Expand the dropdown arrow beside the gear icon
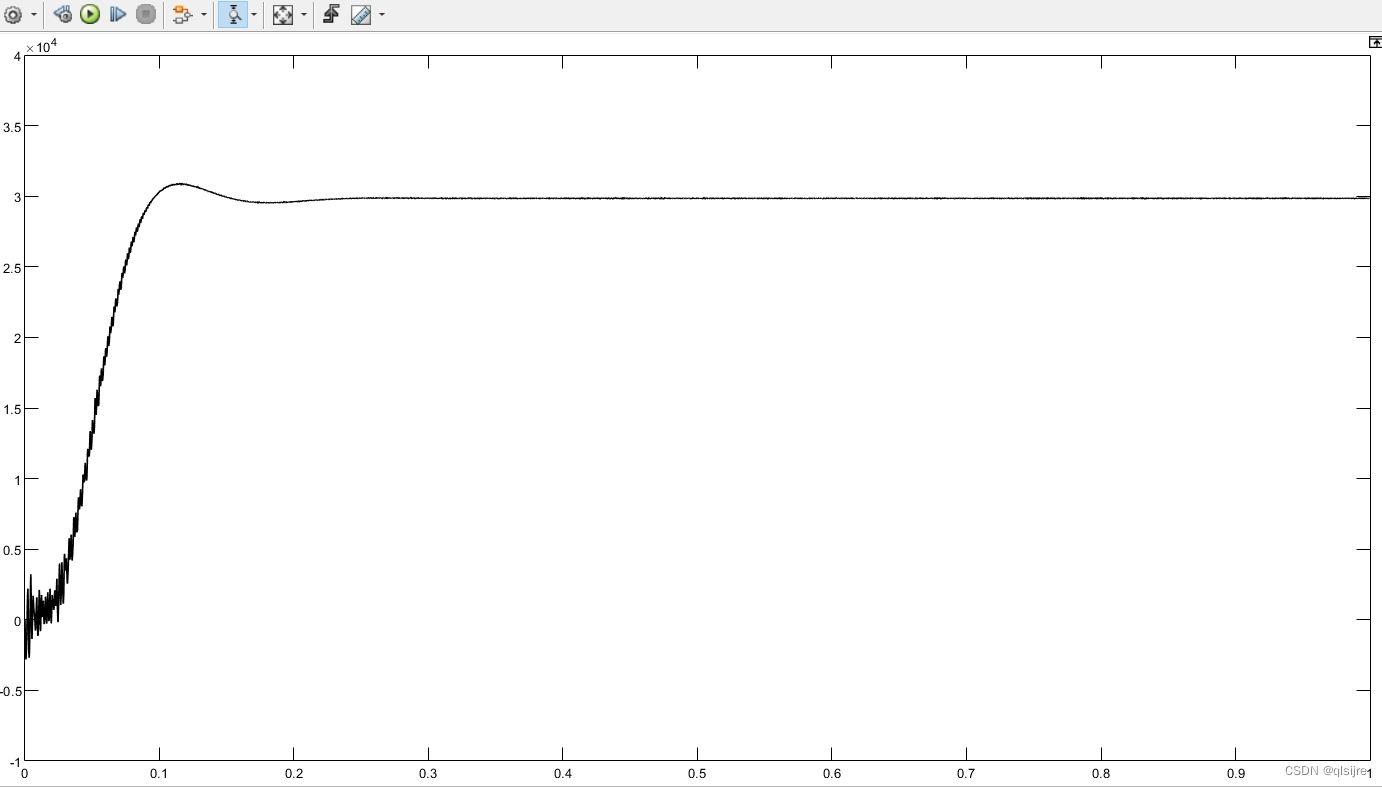Screen dimensions: 1382x787 [x=34, y=15]
